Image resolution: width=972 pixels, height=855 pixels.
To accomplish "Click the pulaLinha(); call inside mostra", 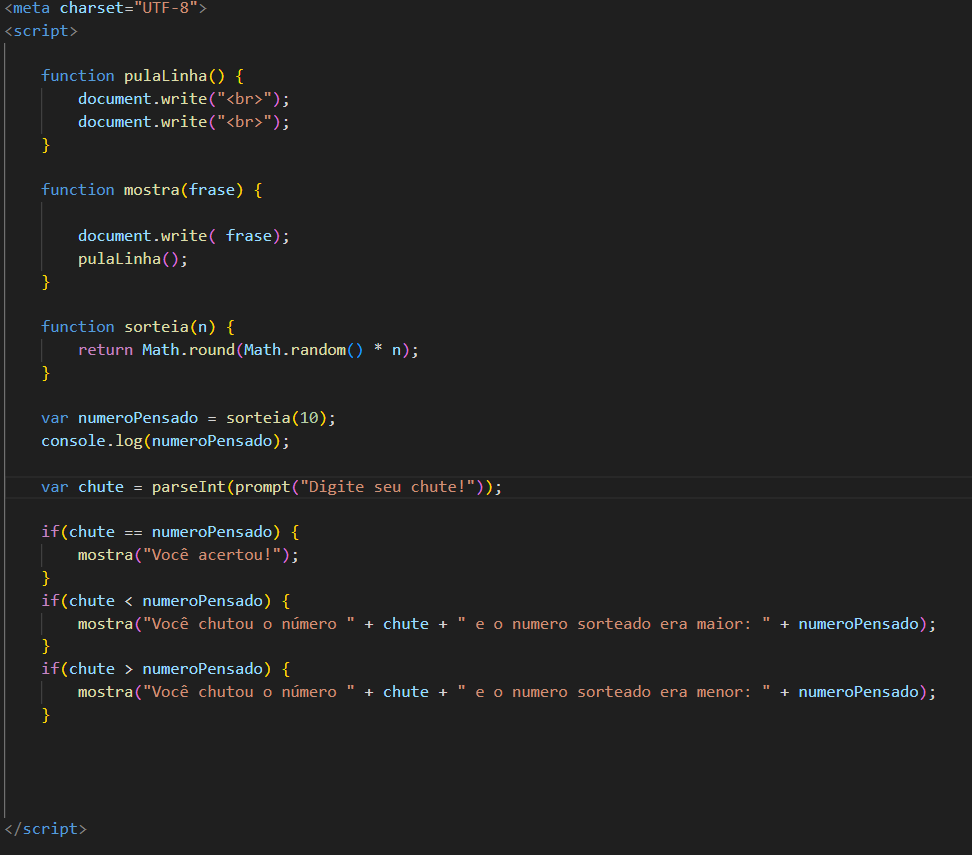I will click(x=133, y=259).
